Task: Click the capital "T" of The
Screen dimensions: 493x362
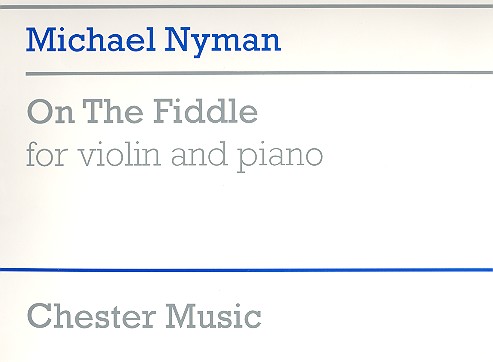Action: (94, 111)
